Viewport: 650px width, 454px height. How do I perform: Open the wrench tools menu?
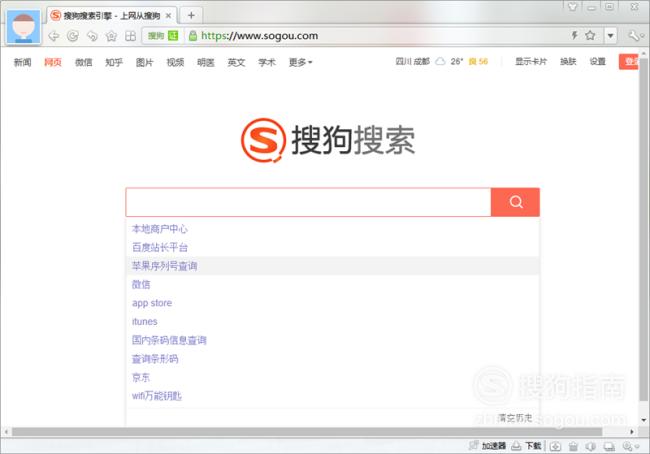point(635,36)
